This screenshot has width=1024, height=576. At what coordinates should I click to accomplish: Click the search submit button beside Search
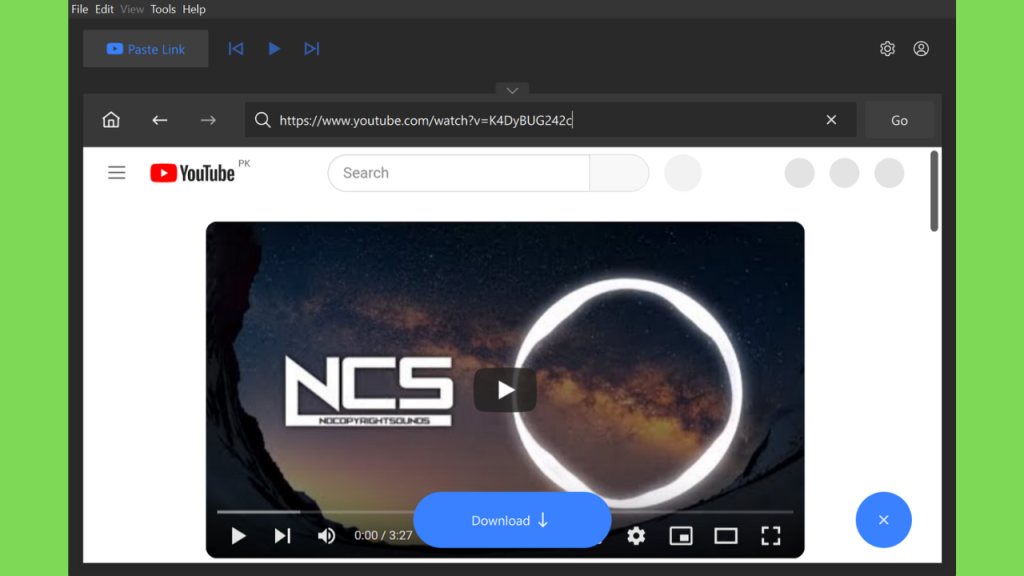(619, 173)
